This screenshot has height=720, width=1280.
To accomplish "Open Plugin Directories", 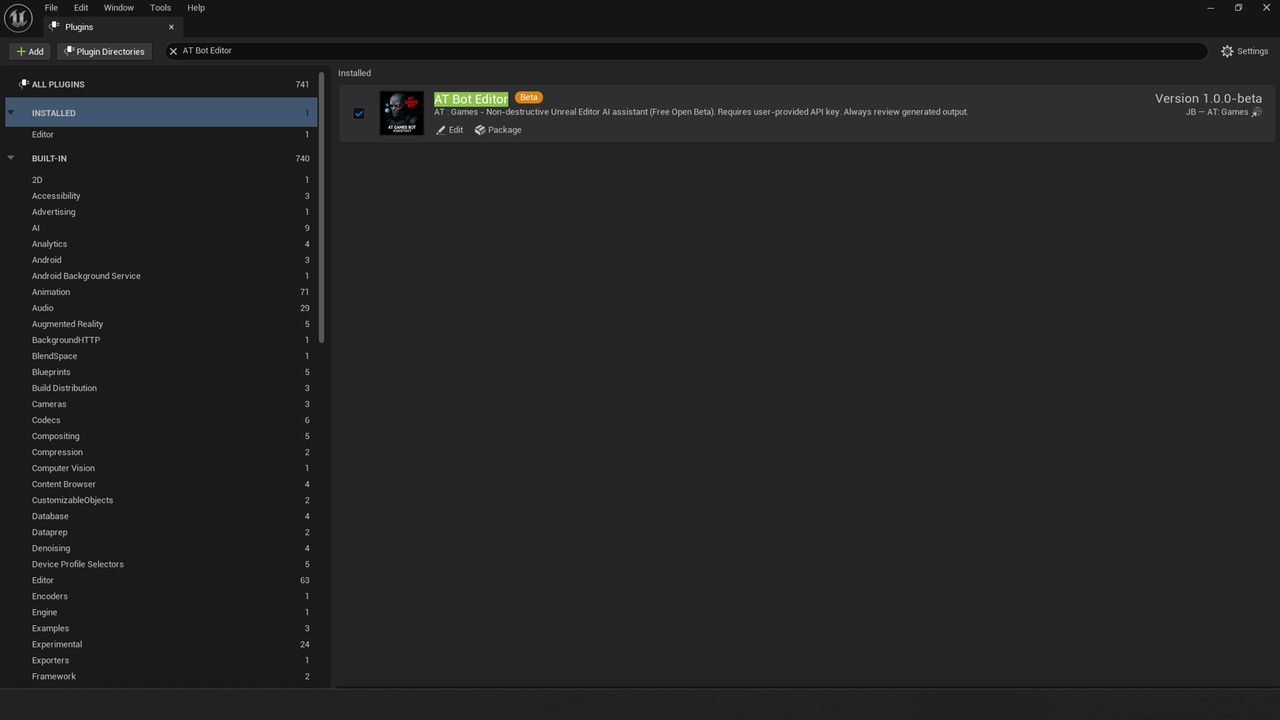I will 105,51.
